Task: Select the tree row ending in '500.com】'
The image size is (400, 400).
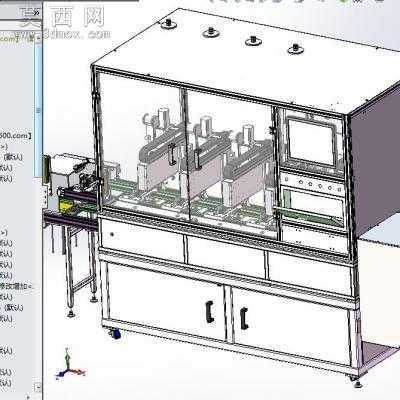Action: 16,136
